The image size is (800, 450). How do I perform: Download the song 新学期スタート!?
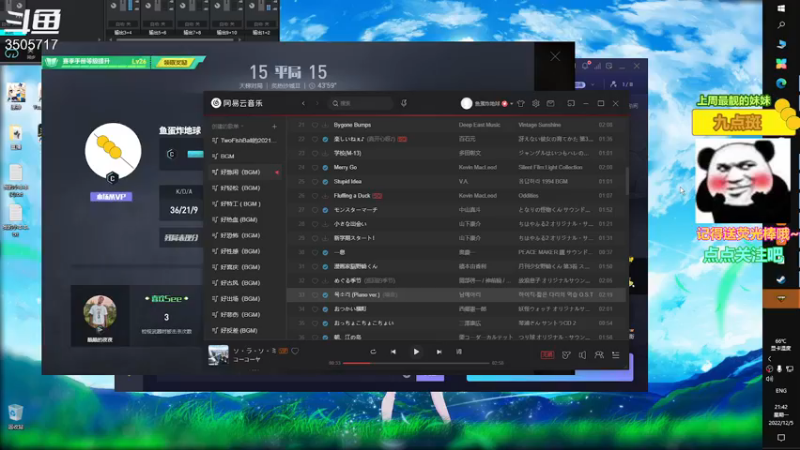click(x=325, y=238)
